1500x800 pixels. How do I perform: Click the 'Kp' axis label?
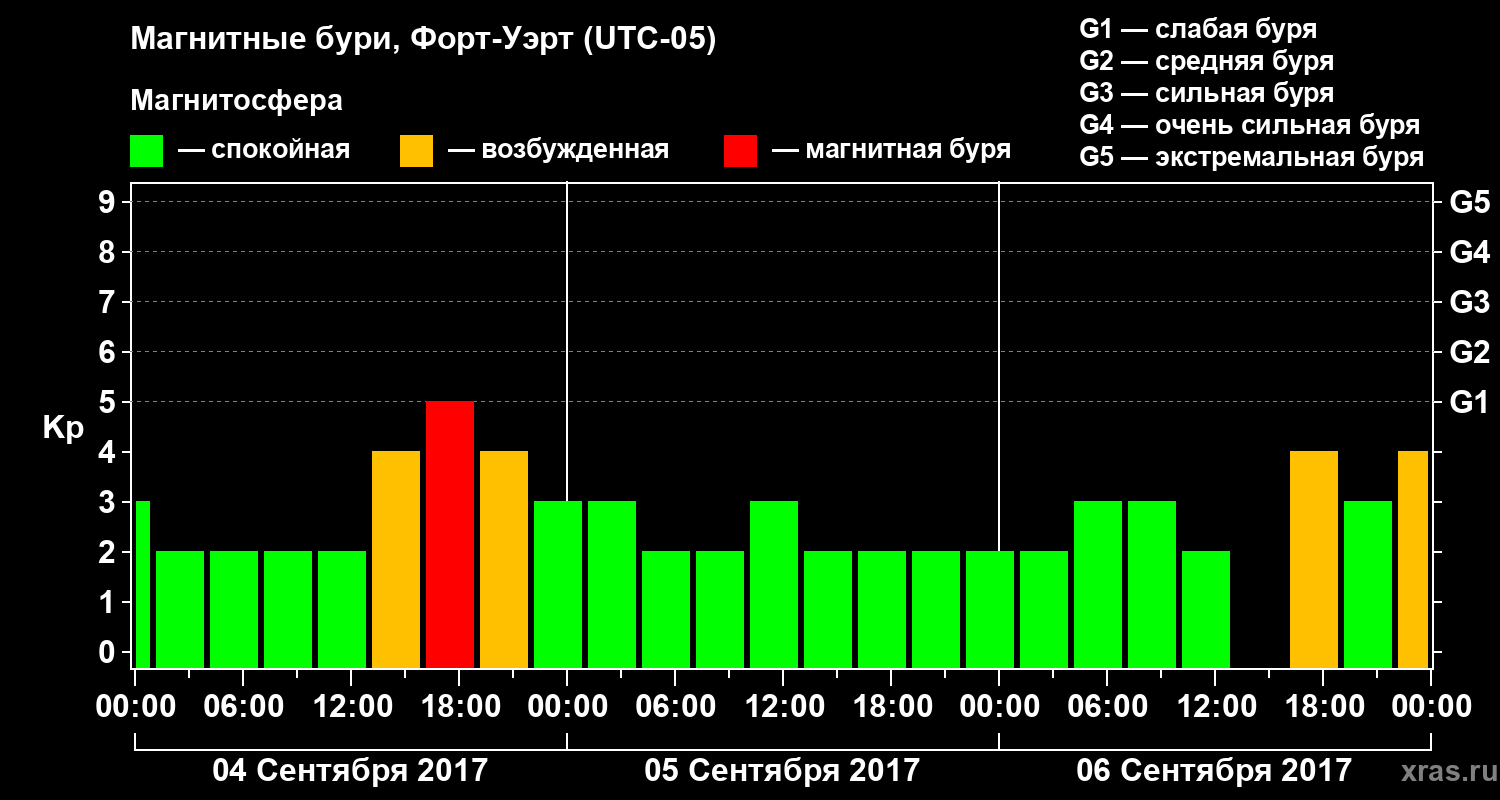tap(63, 428)
